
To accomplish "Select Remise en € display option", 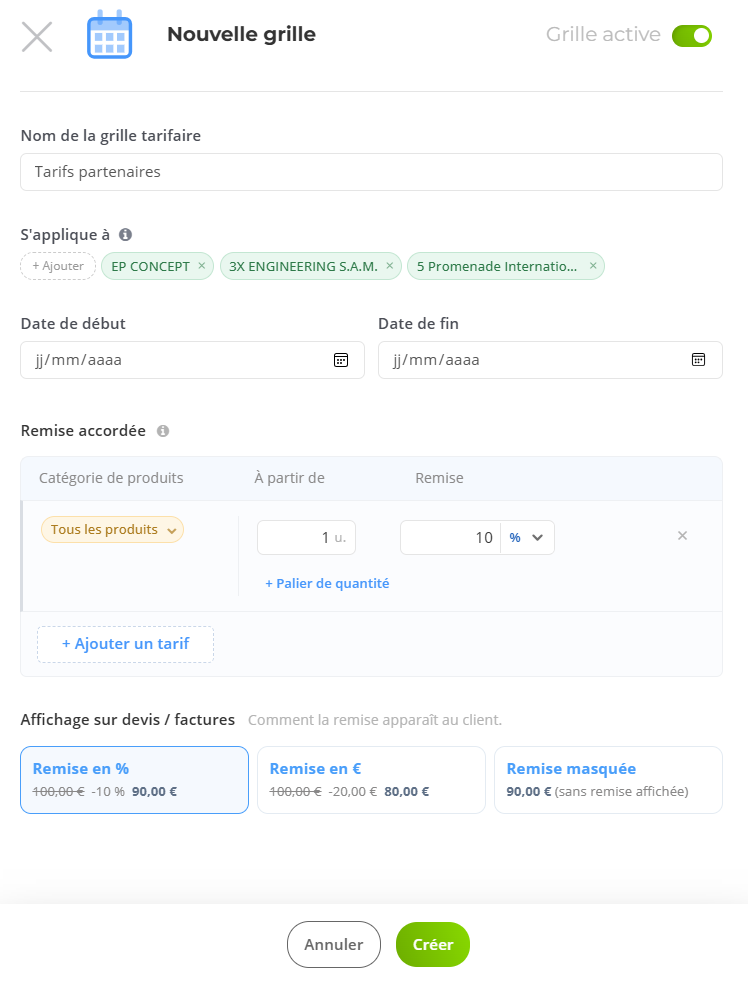I will pos(371,780).
